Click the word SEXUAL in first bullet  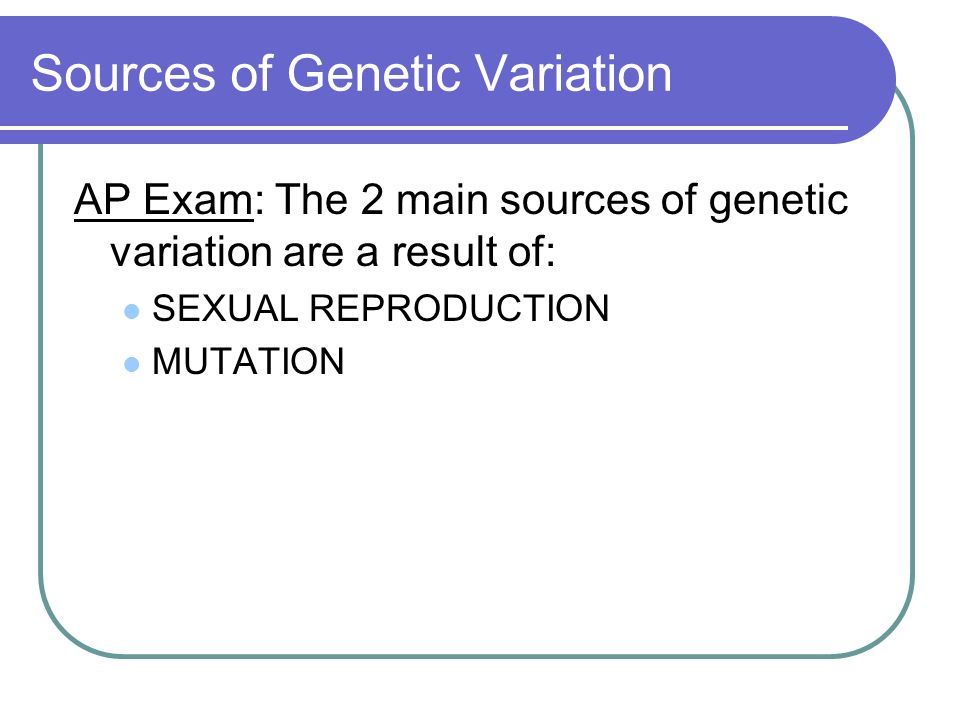click(x=225, y=308)
